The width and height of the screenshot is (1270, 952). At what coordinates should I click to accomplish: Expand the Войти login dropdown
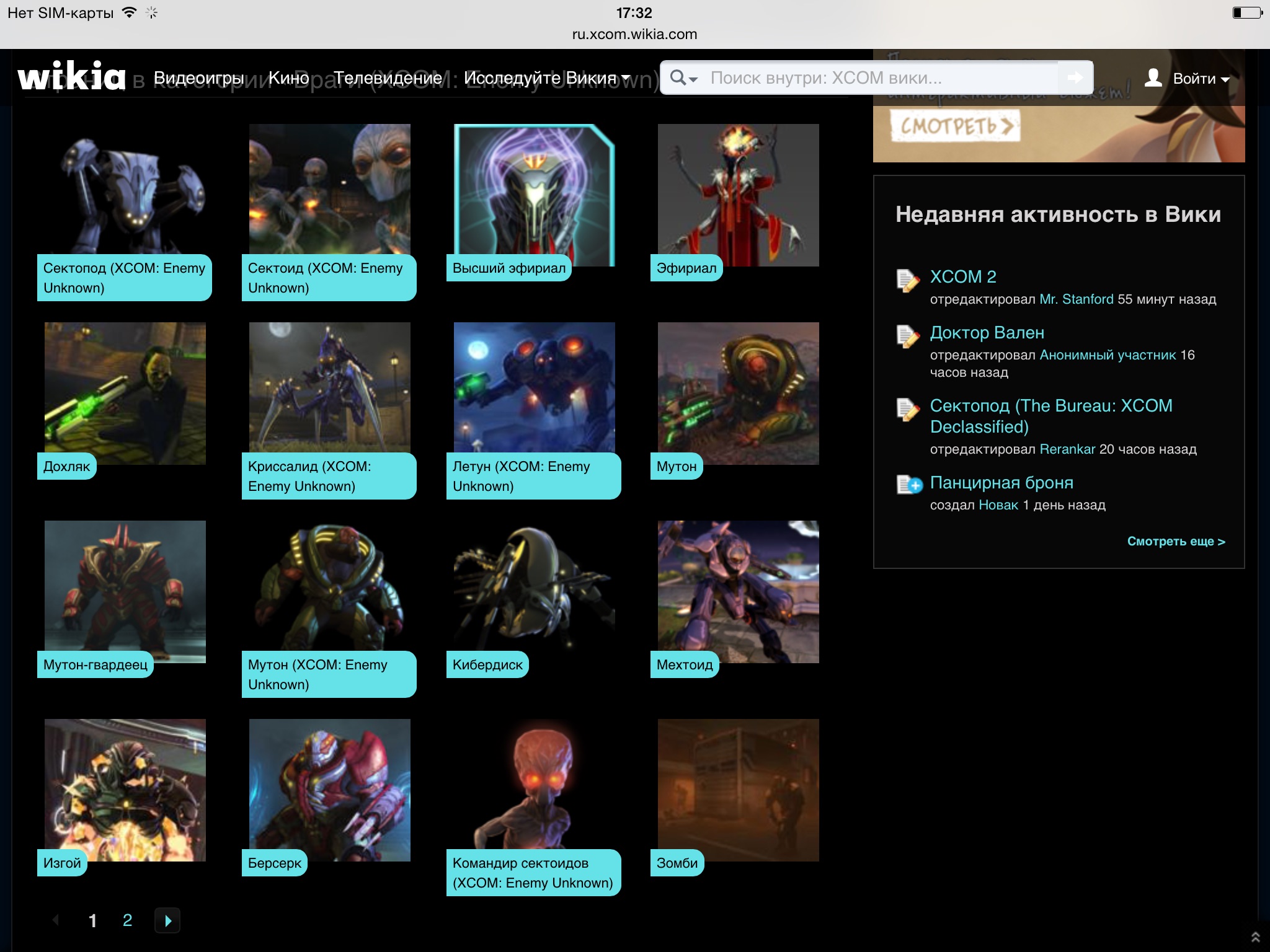pyautogui.click(x=1201, y=79)
